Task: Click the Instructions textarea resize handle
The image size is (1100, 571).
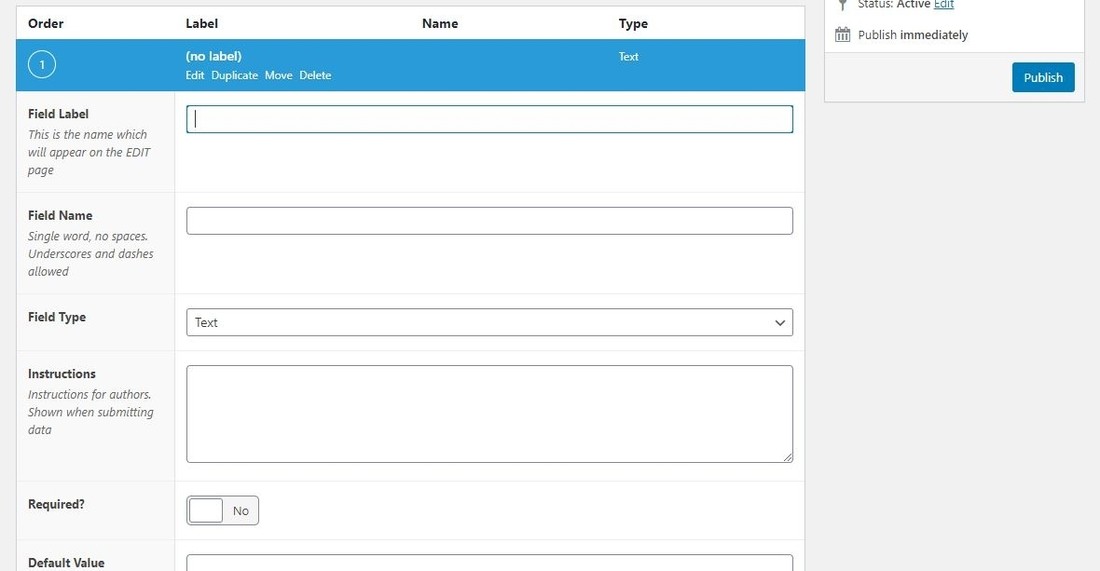Action: (788, 457)
